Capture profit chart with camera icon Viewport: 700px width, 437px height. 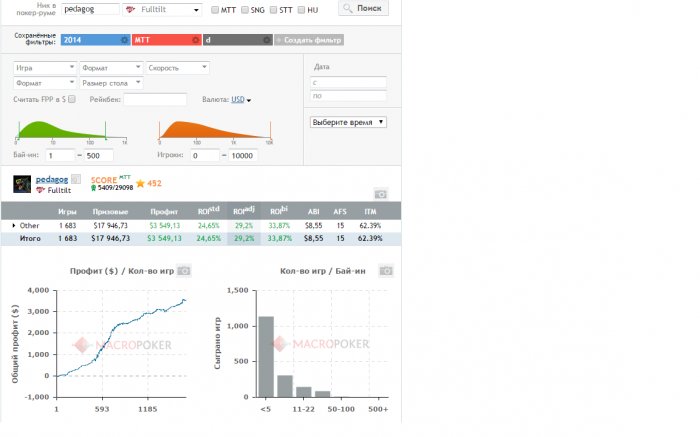[x=184, y=271]
